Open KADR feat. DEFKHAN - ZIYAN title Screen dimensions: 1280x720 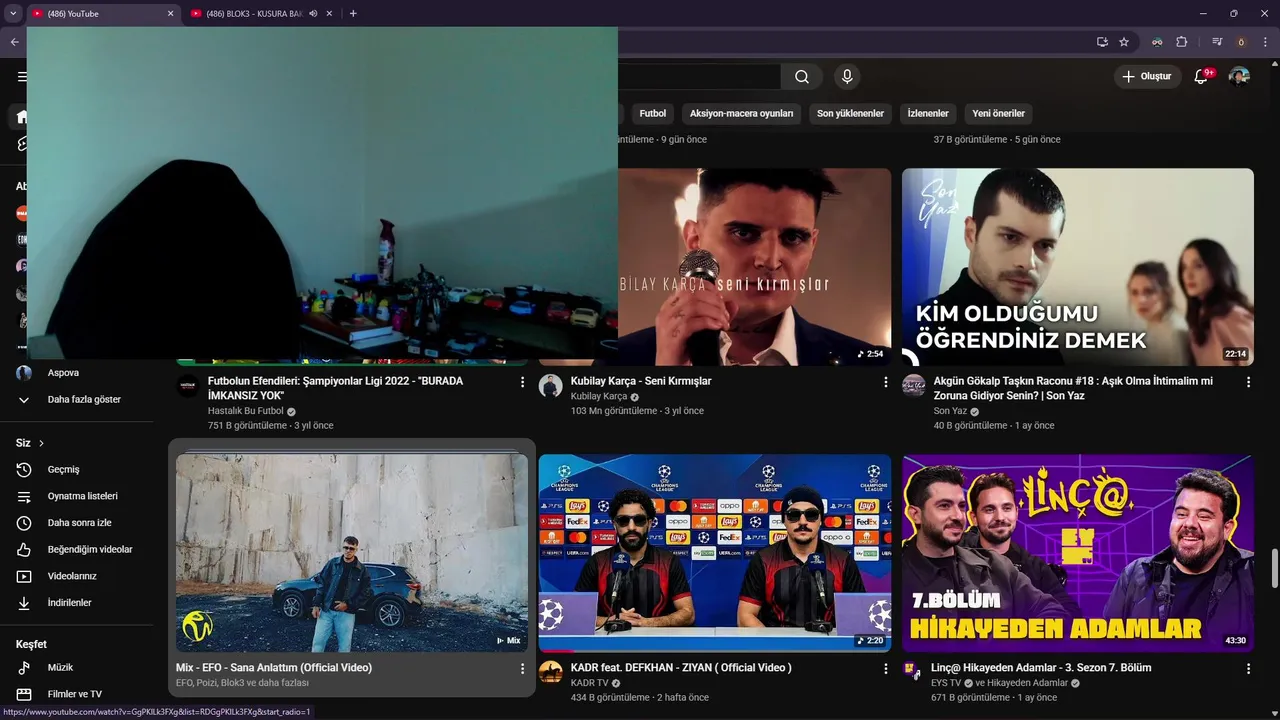[681, 668]
